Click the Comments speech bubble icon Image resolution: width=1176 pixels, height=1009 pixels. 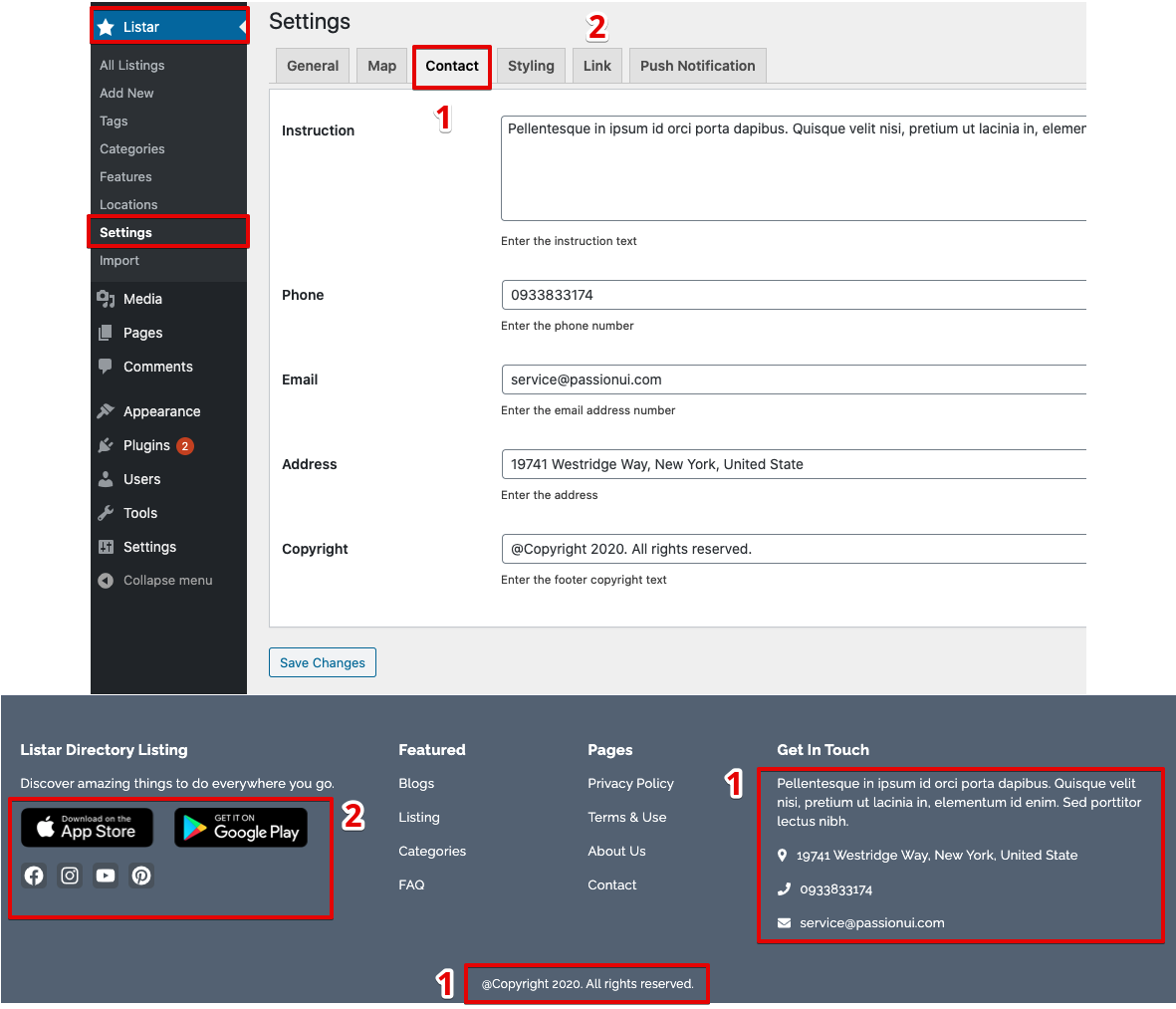click(x=108, y=366)
